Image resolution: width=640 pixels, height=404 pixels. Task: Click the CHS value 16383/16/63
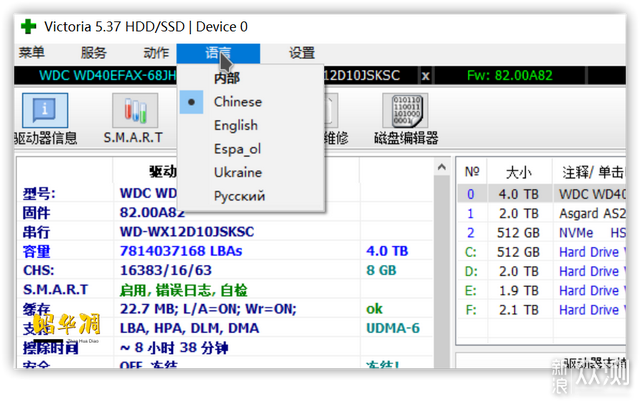point(166,270)
